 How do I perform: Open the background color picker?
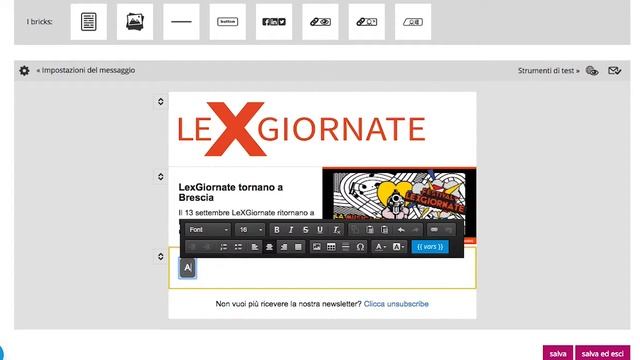[x=398, y=247]
